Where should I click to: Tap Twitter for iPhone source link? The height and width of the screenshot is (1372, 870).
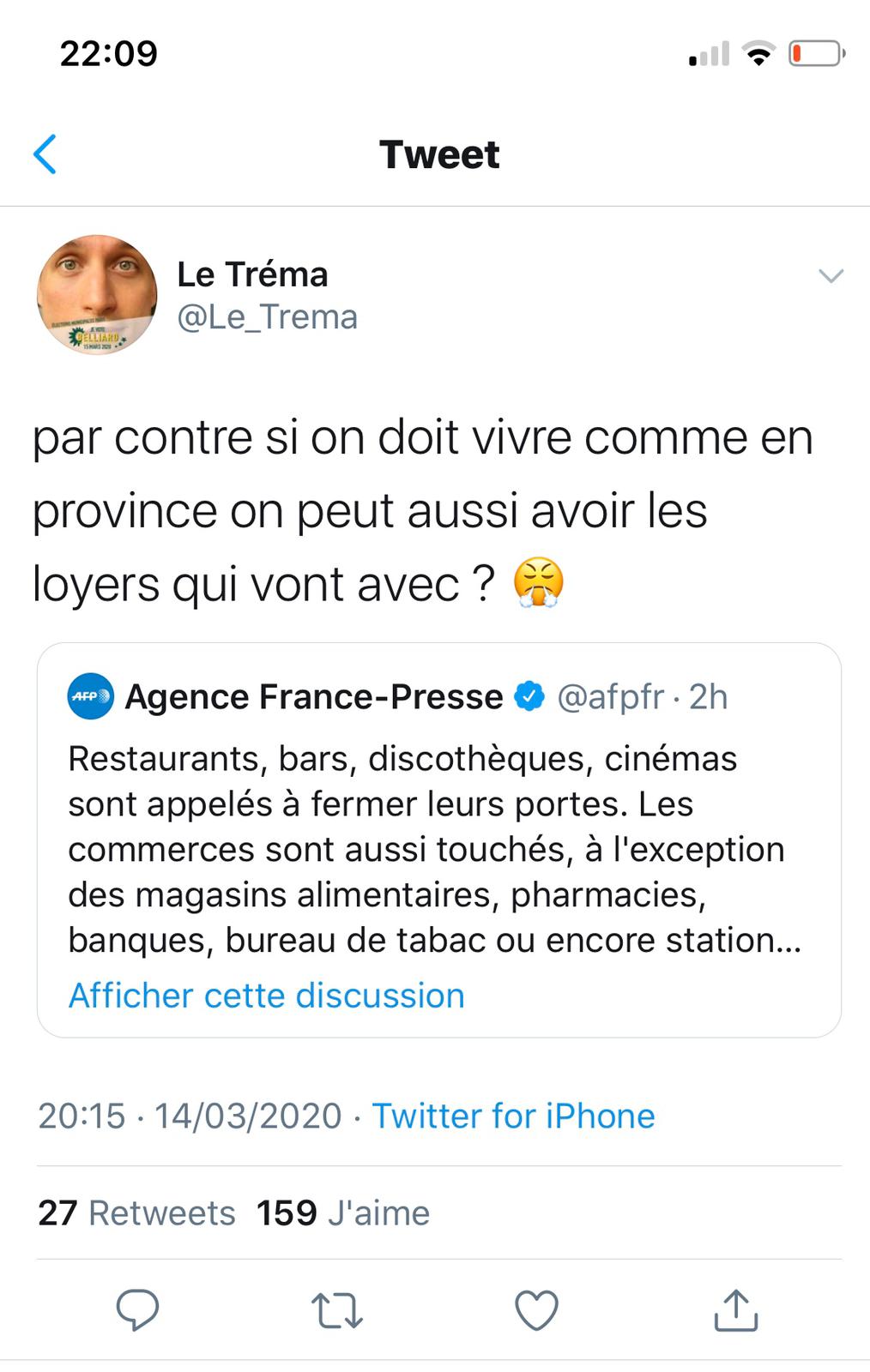(513, 1116)
